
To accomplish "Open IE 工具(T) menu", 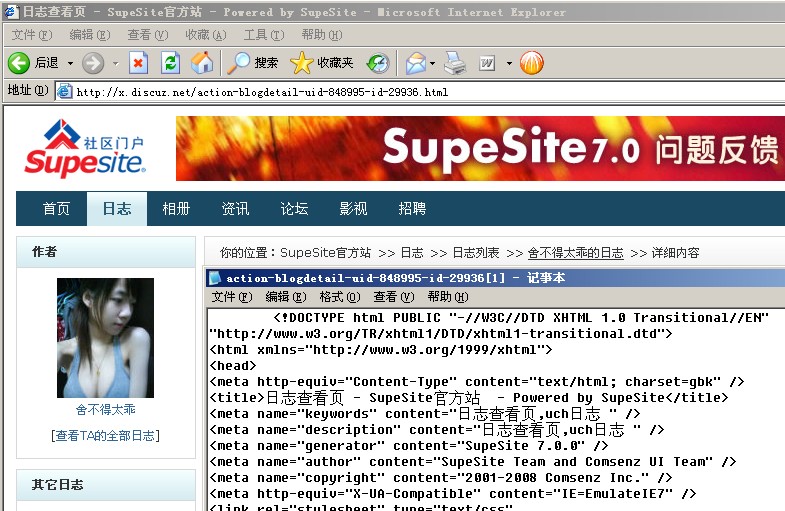I will pos(264,35).
